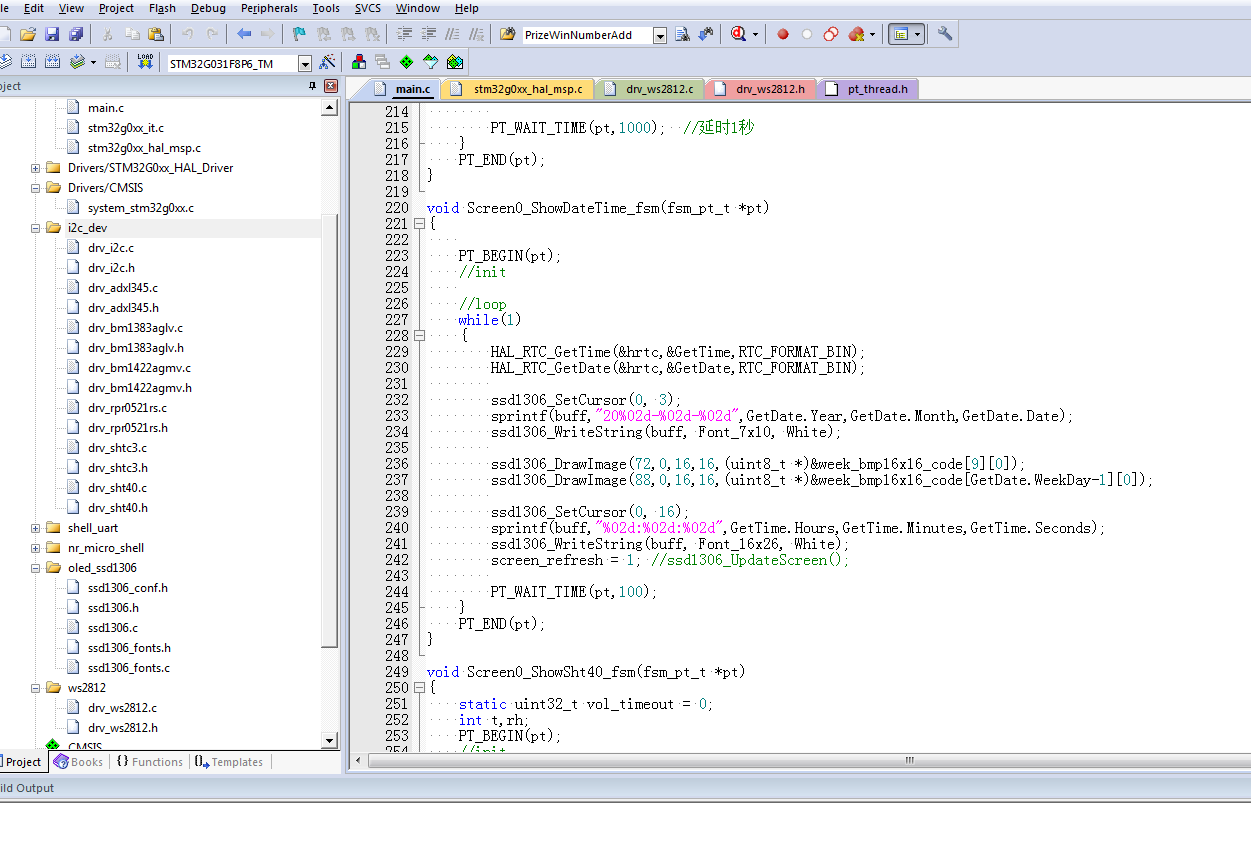Insert a breakpoint with the red dot icon
This screenshot has width=1251, height=841.
[783, 34]
